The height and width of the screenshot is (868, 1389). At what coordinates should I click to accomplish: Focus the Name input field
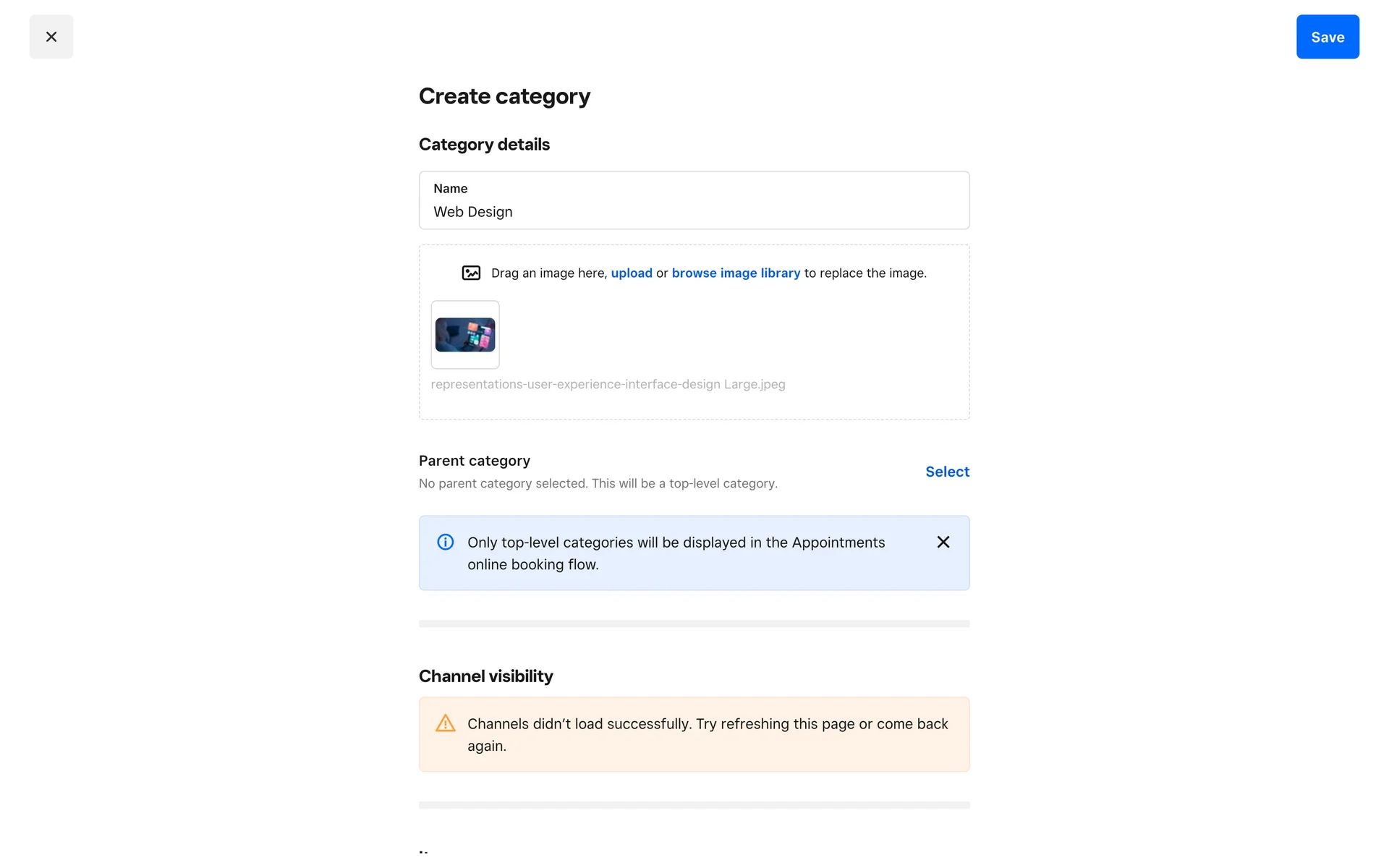click(693, 211)
